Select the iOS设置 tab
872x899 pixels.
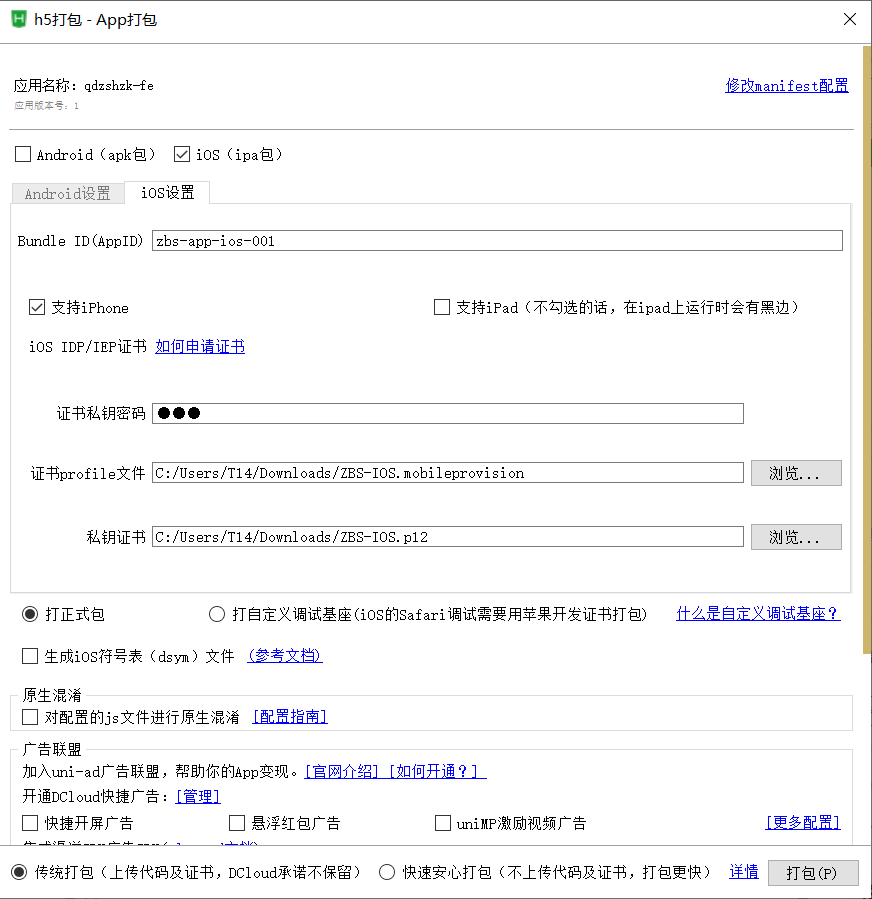(x=166, y=193)
